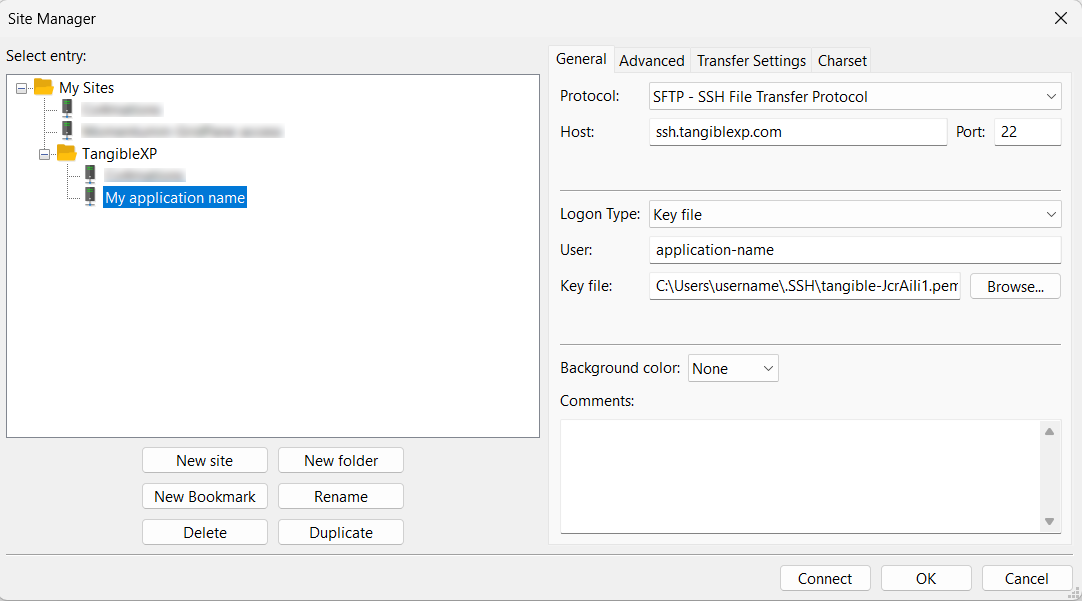
Task: Switch to the Advanced tab
Action: click(x=651, y=61)
